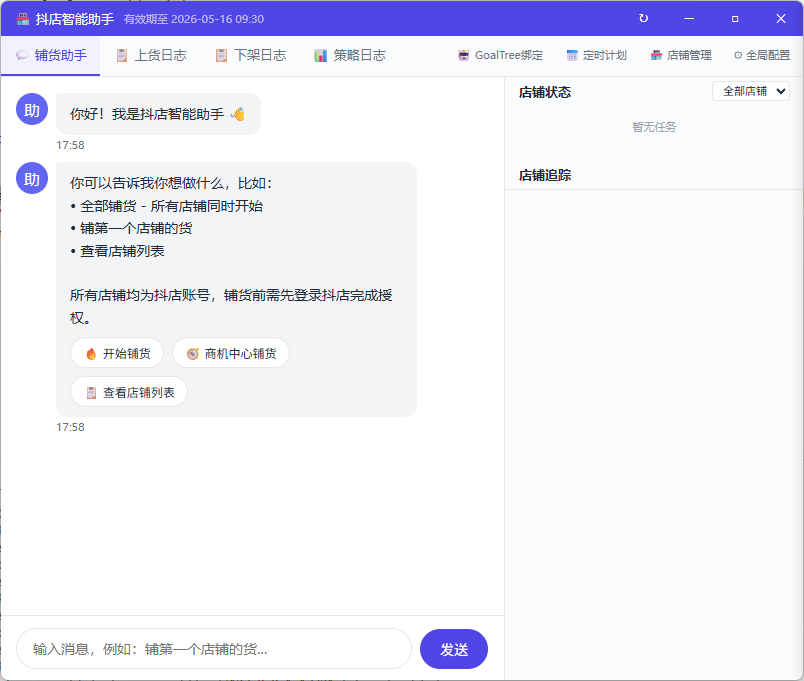Click the 开始铺货 quick button
Image resolution: width=804 pixels, height=681 pixels.
117,353
